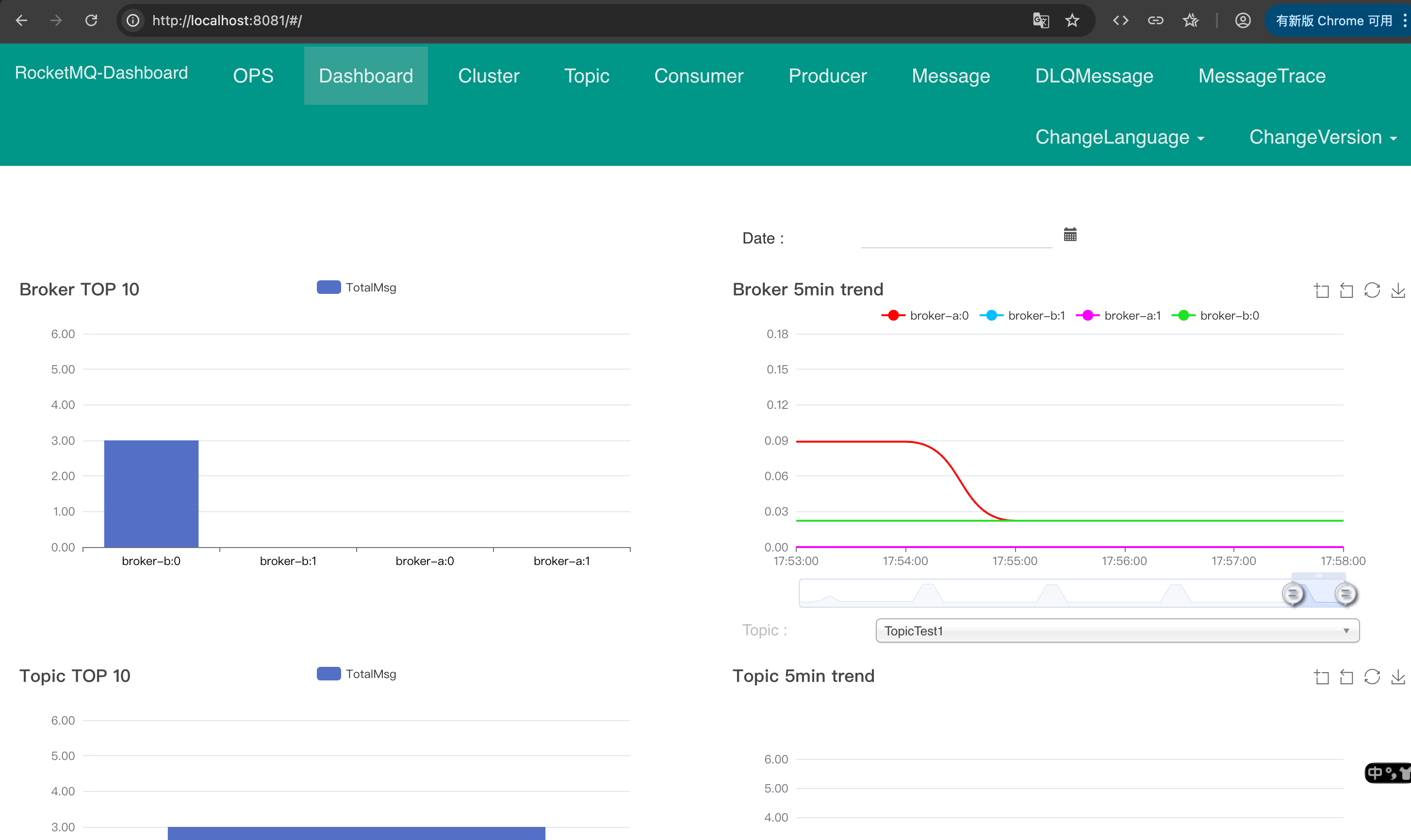The width and height of the screenshot is (1411, 840).
Task: Open the TopicTest1 topic dropdown
Action: 1116,630
